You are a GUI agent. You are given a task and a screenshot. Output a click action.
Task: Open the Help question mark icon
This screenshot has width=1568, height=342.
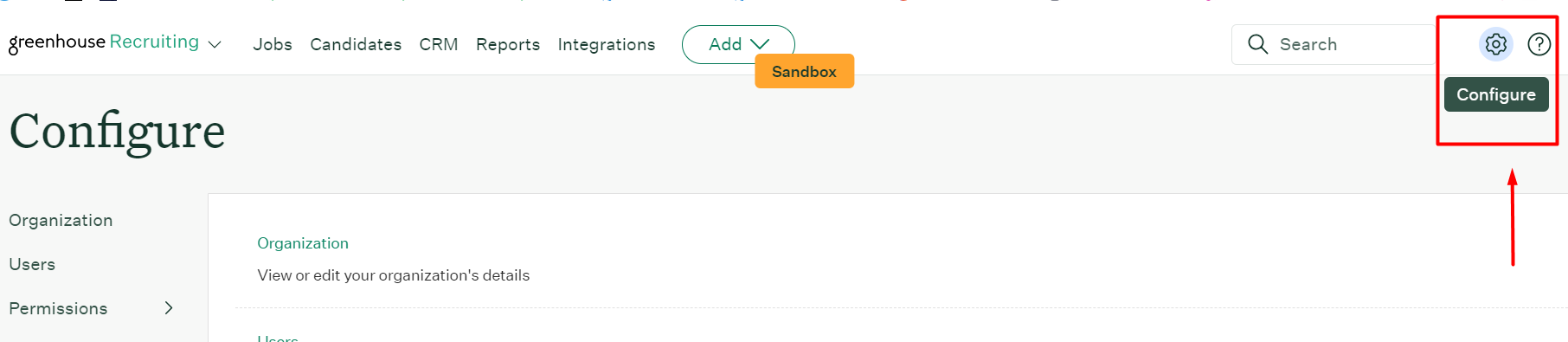(x=1539, y=44)
